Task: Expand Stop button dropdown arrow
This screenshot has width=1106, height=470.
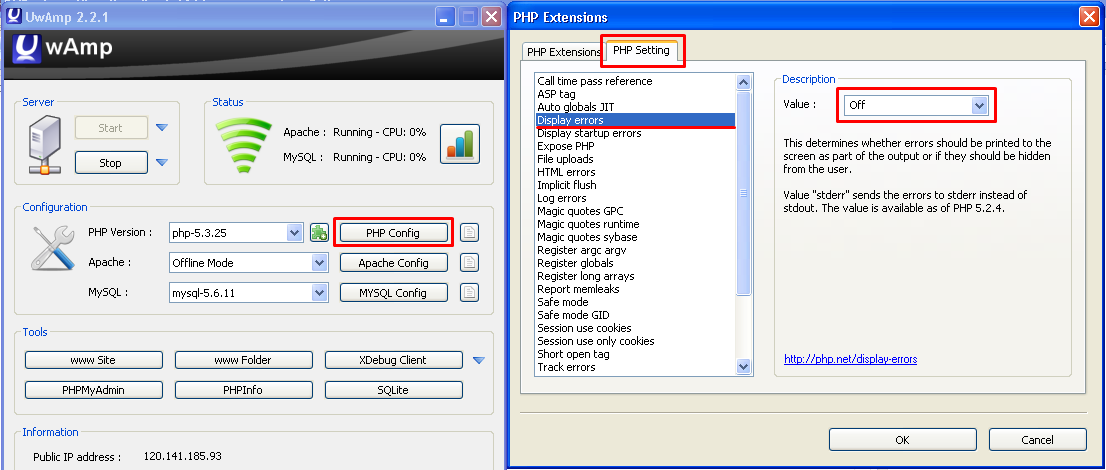Action: click(162, 162)
